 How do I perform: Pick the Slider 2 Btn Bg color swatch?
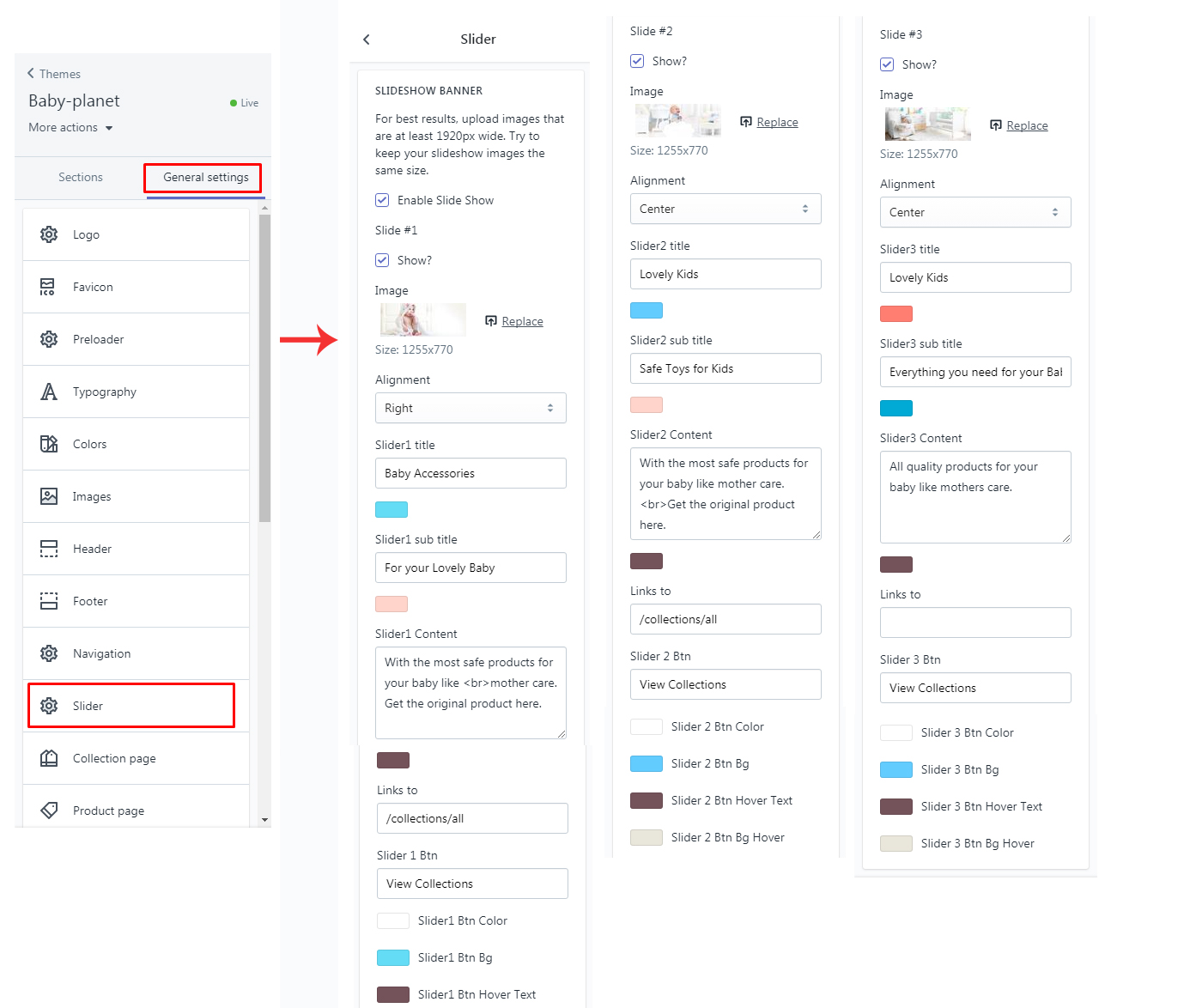point(647,763)
